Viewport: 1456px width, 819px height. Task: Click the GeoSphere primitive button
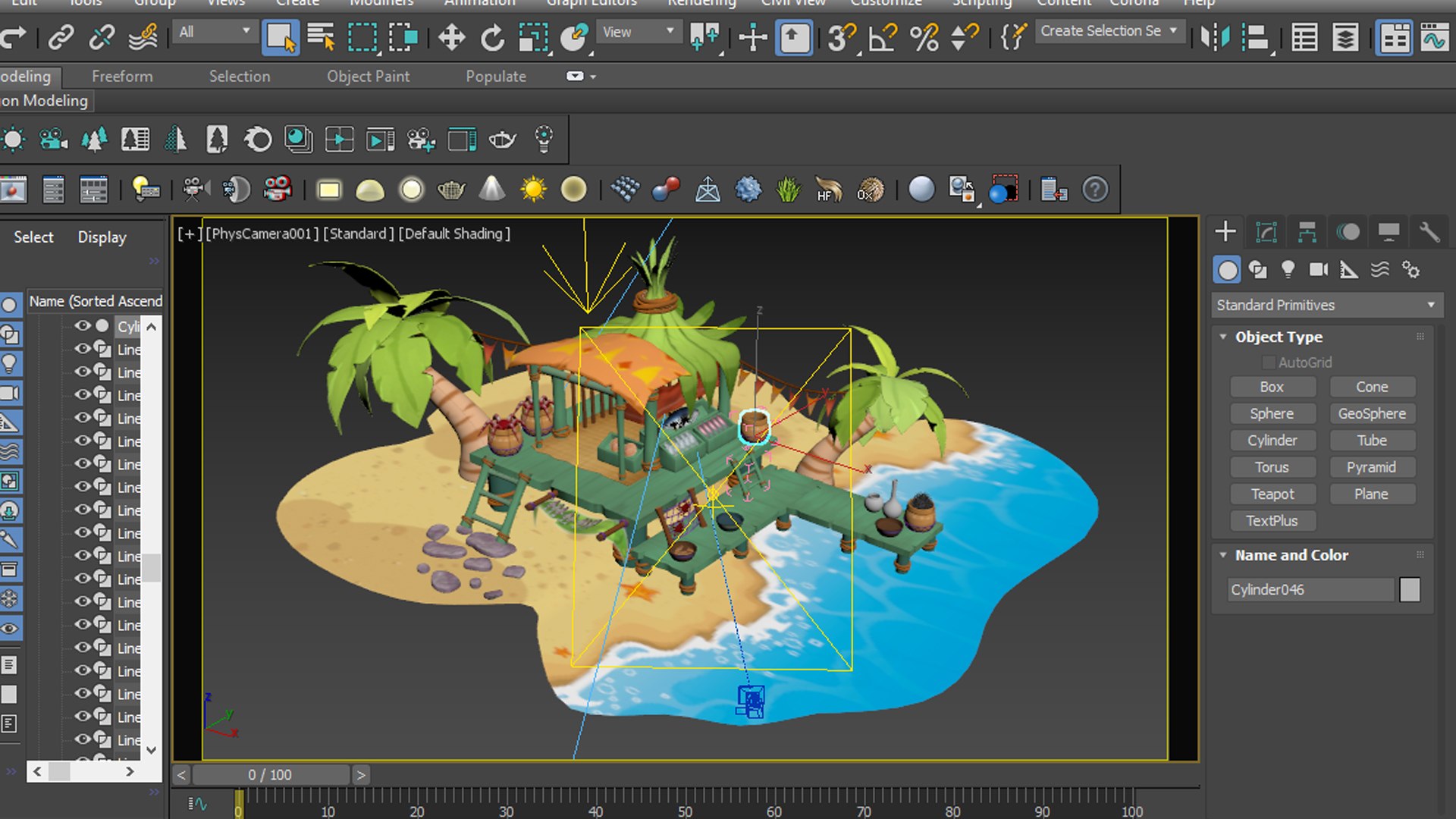(x=1371, y=414)
